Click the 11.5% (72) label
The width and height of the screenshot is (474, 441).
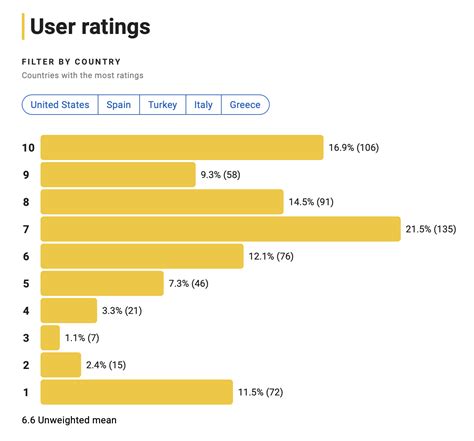pos(260,392)
